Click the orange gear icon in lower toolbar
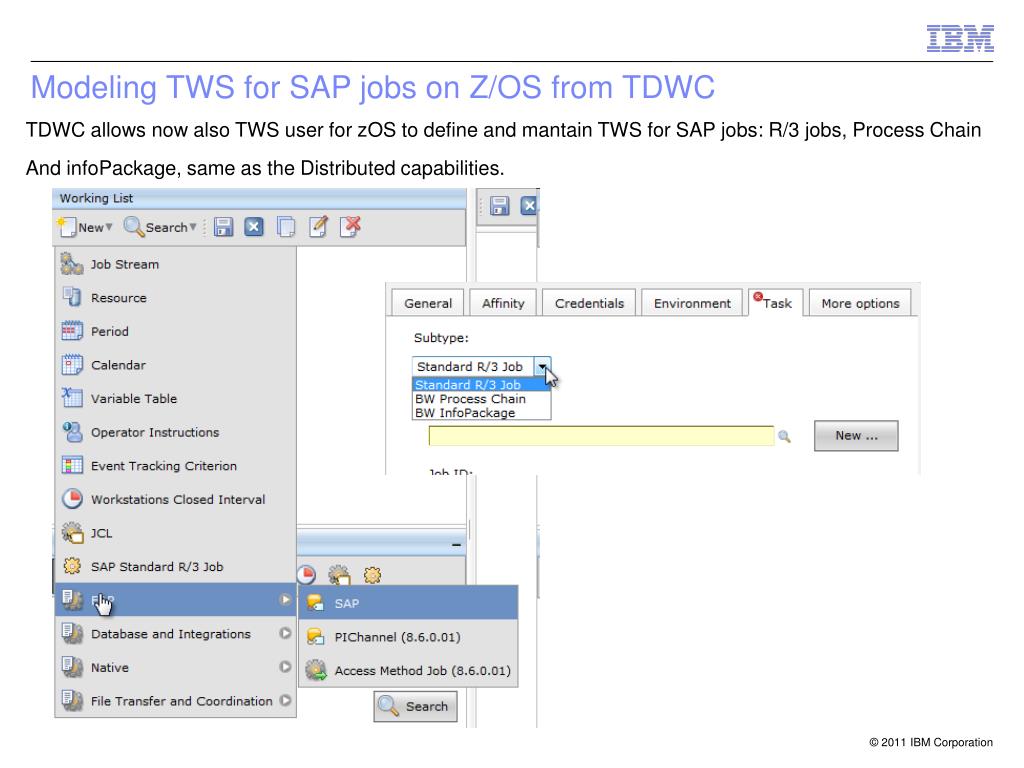Viewport: 1024px width, 768px height. [x=372, y=575]
